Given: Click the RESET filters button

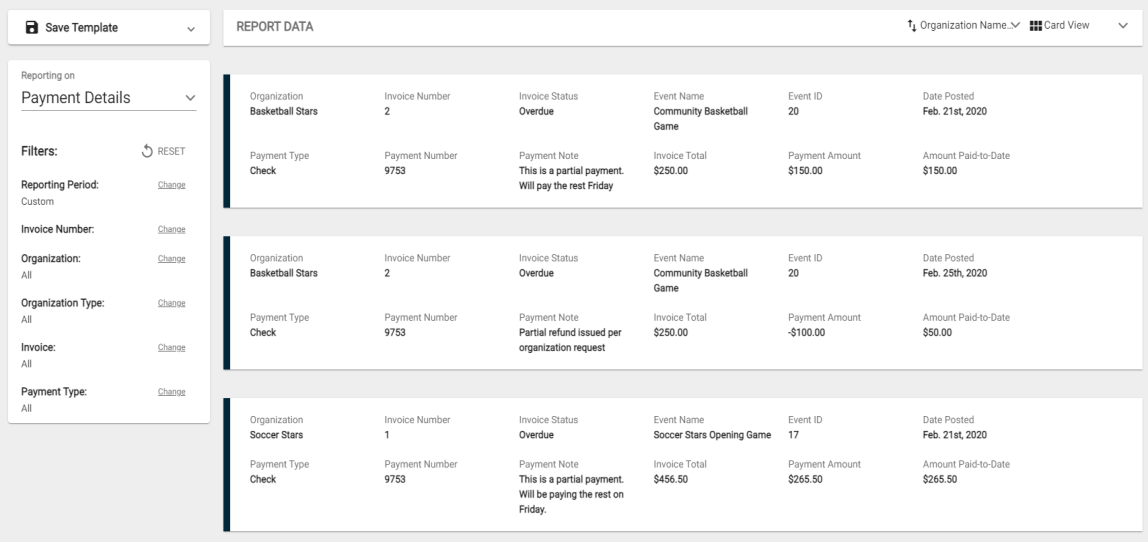Looking at the screenshot, I should (163, 151).
